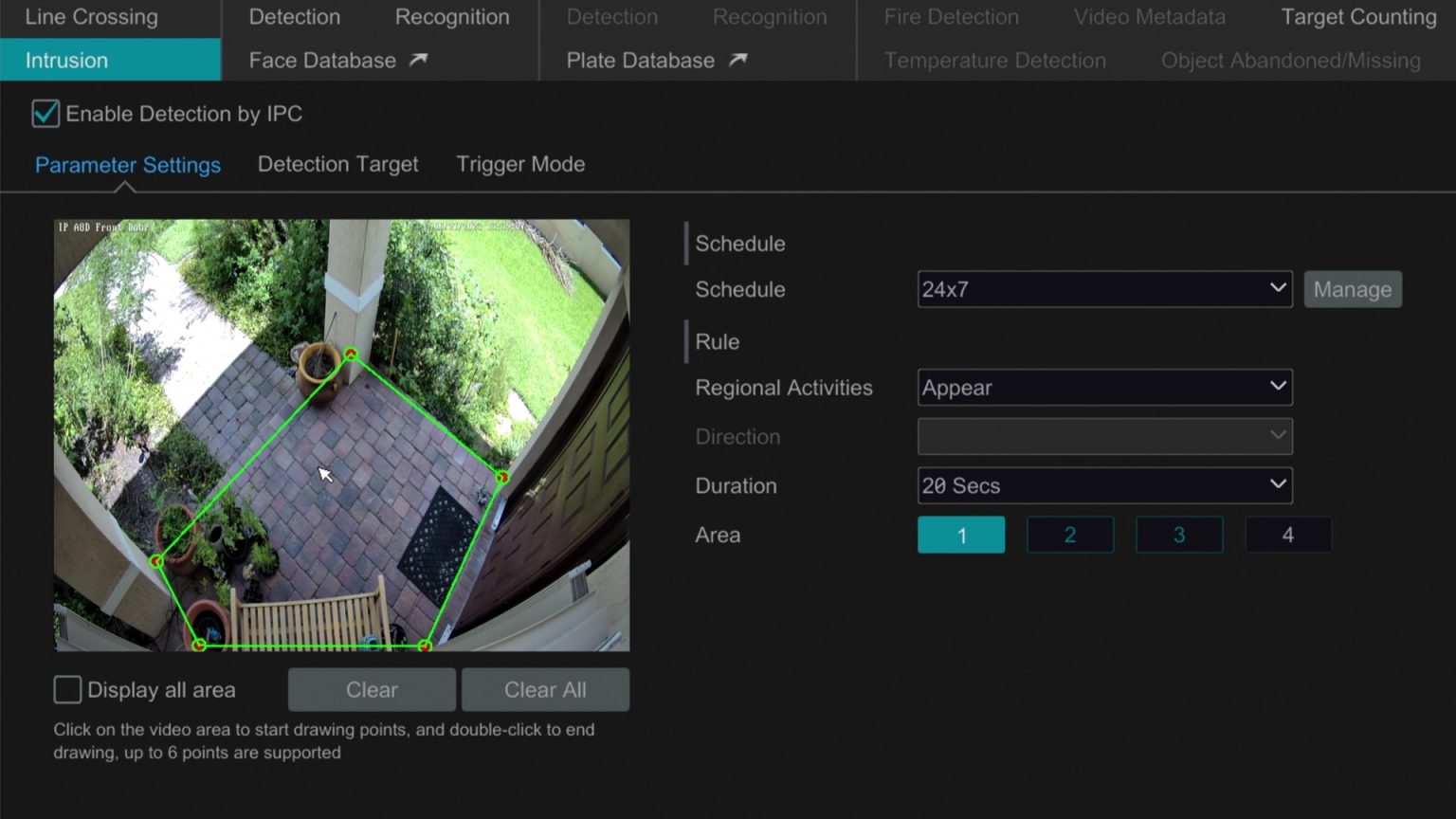1456x819 pixels.
Task: Click Clear All to remove all areas
Action: coord(545,689)
